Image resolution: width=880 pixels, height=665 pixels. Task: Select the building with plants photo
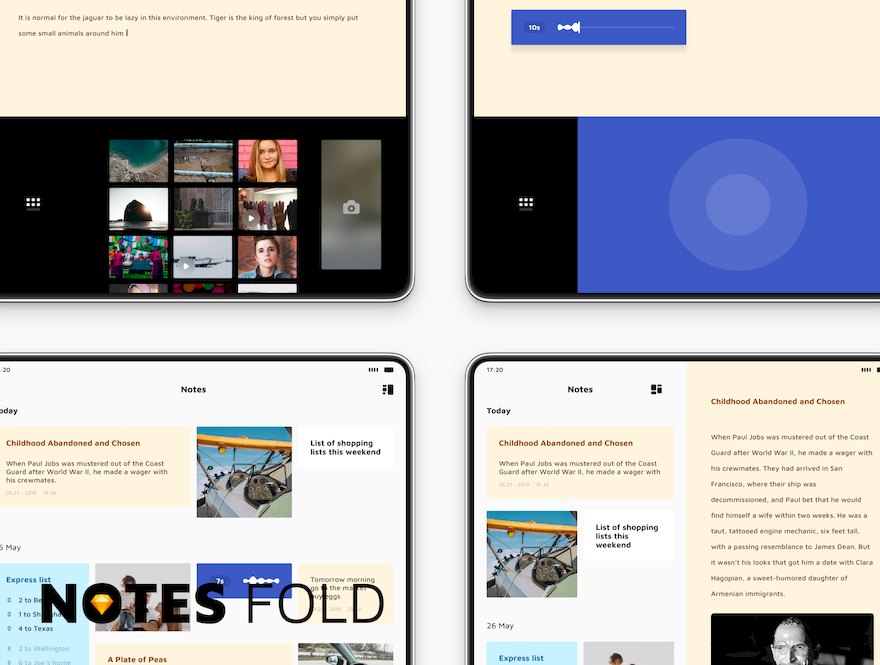[203, 209]
